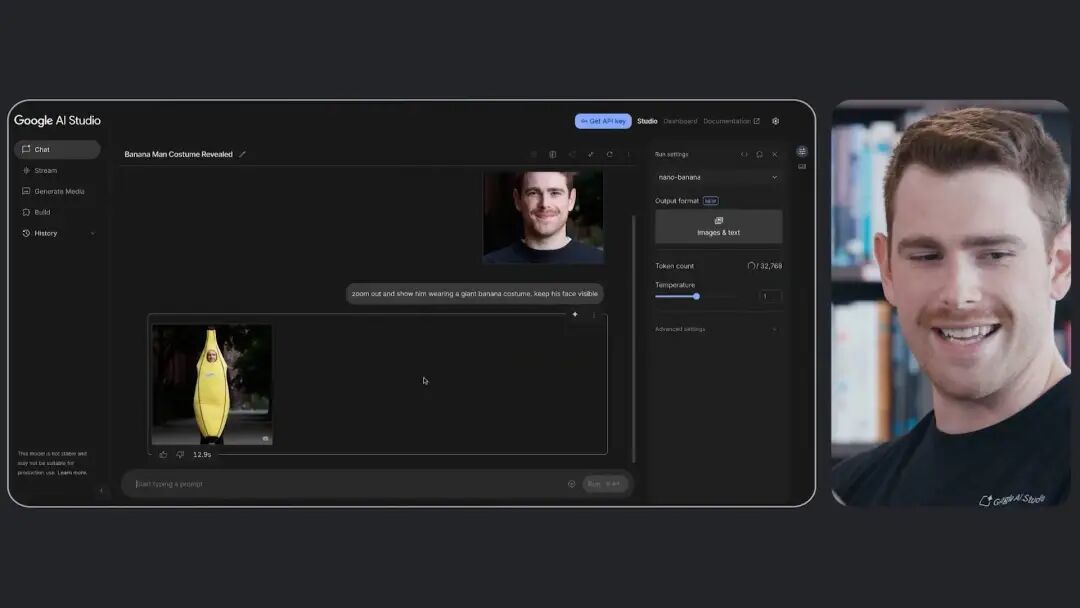Select the Images & text output format
This screenshot has width=1080, height=608.
(x=718, y=226)
